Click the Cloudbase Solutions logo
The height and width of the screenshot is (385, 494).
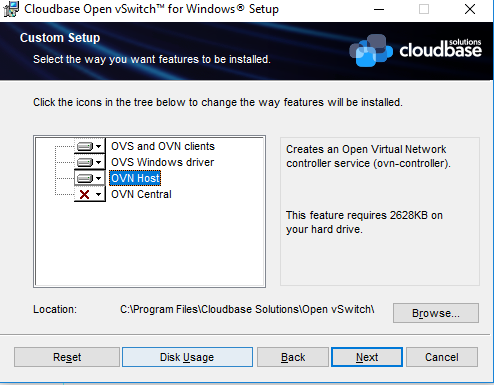[415, 50]
